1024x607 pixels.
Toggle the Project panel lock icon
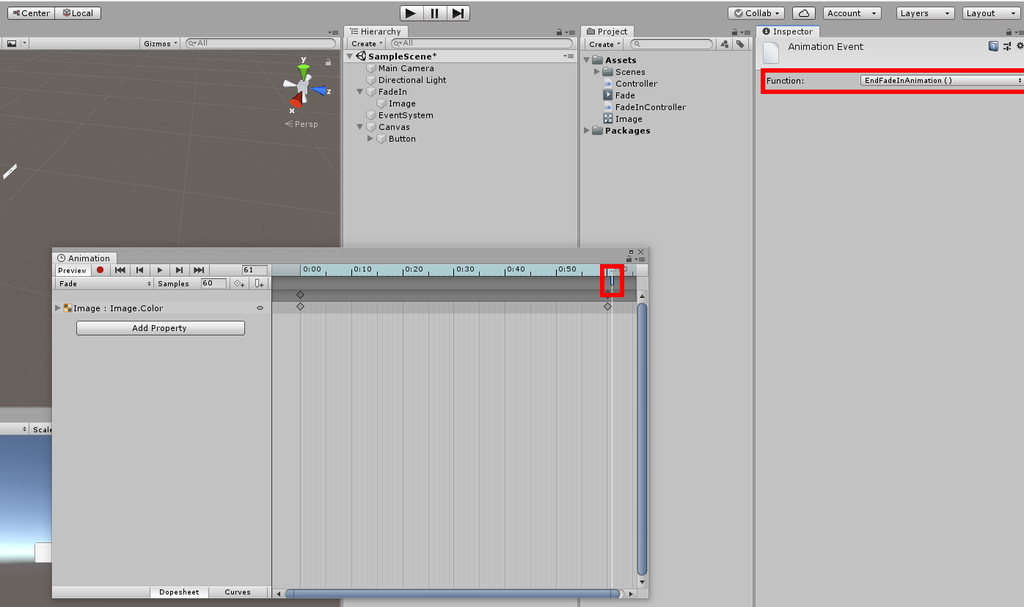[x=735, y=32]
